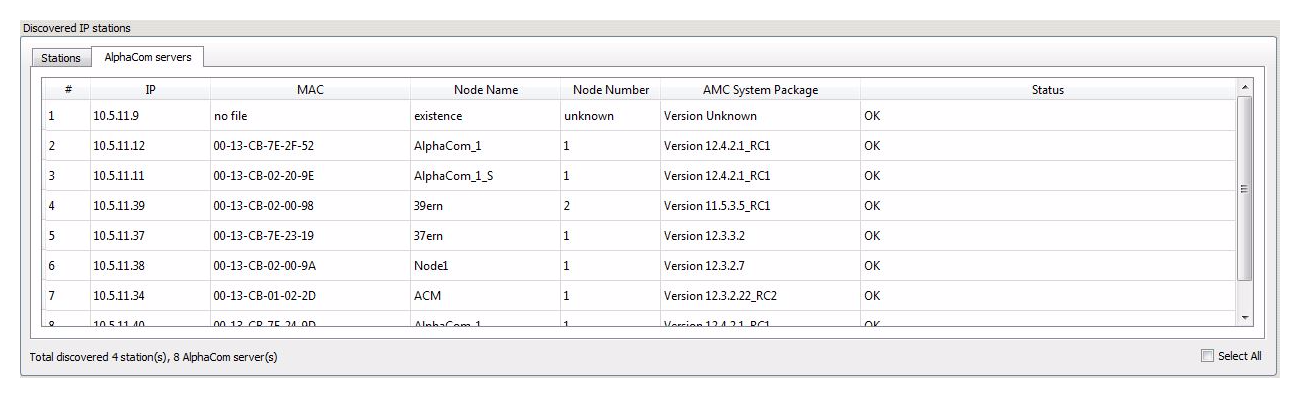Click MAC 00-13-CB-01-02-2D

(x=311, y=296)
